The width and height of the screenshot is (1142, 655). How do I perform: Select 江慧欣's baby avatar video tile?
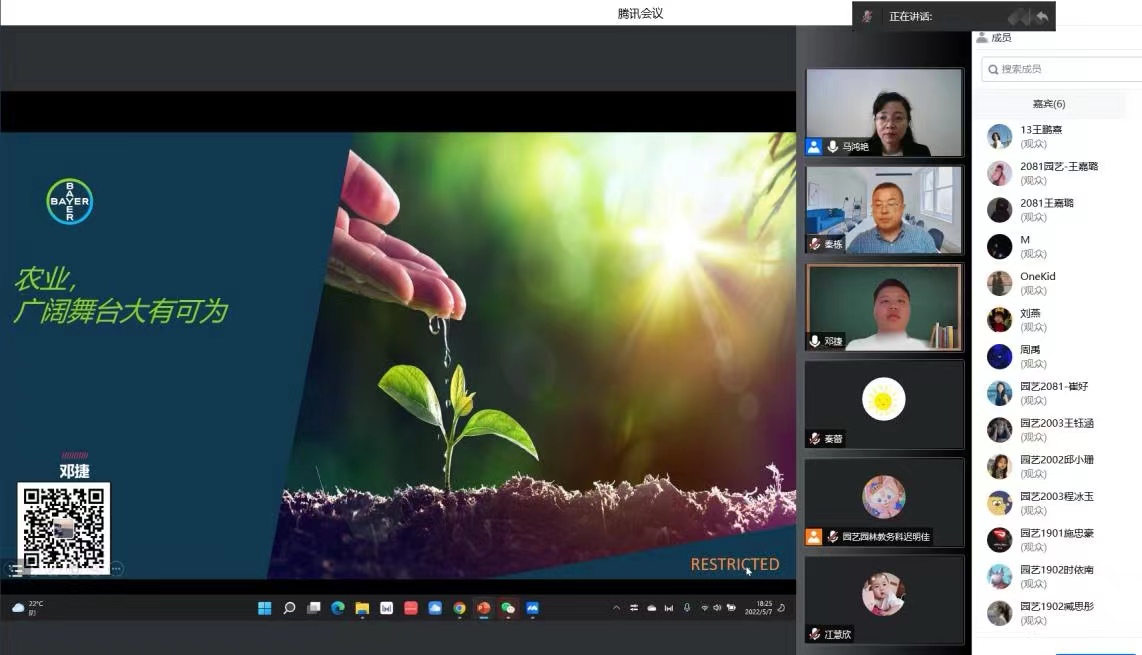click(x=883, y=594)
